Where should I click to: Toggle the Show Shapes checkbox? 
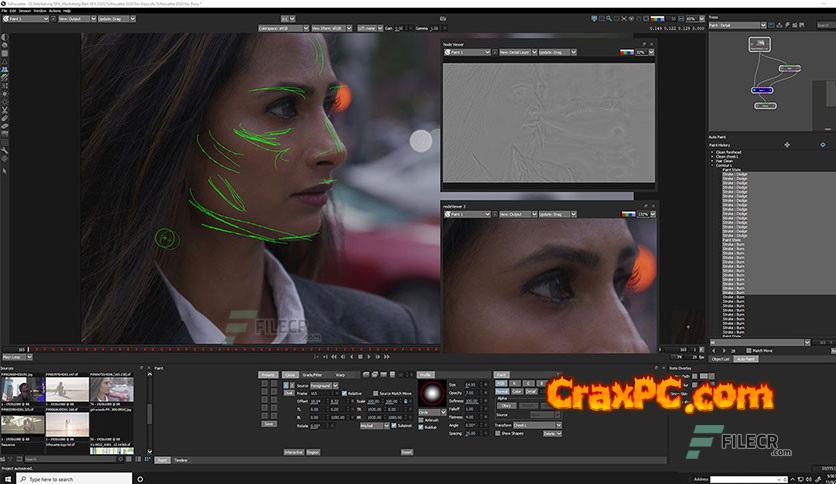pos(497,433)
